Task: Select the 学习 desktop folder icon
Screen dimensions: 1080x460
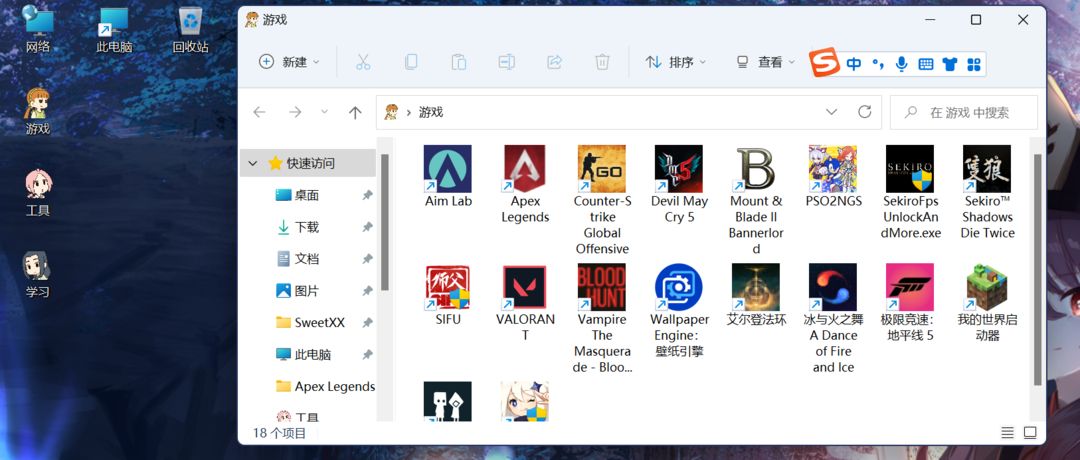Action: point(38,274)
